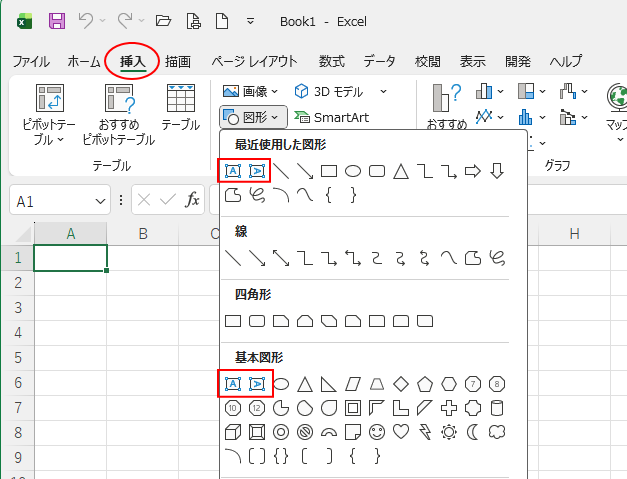Choose the decagon shape labeled 10
This screenshot has width=627, height=479.
[233, 408]
